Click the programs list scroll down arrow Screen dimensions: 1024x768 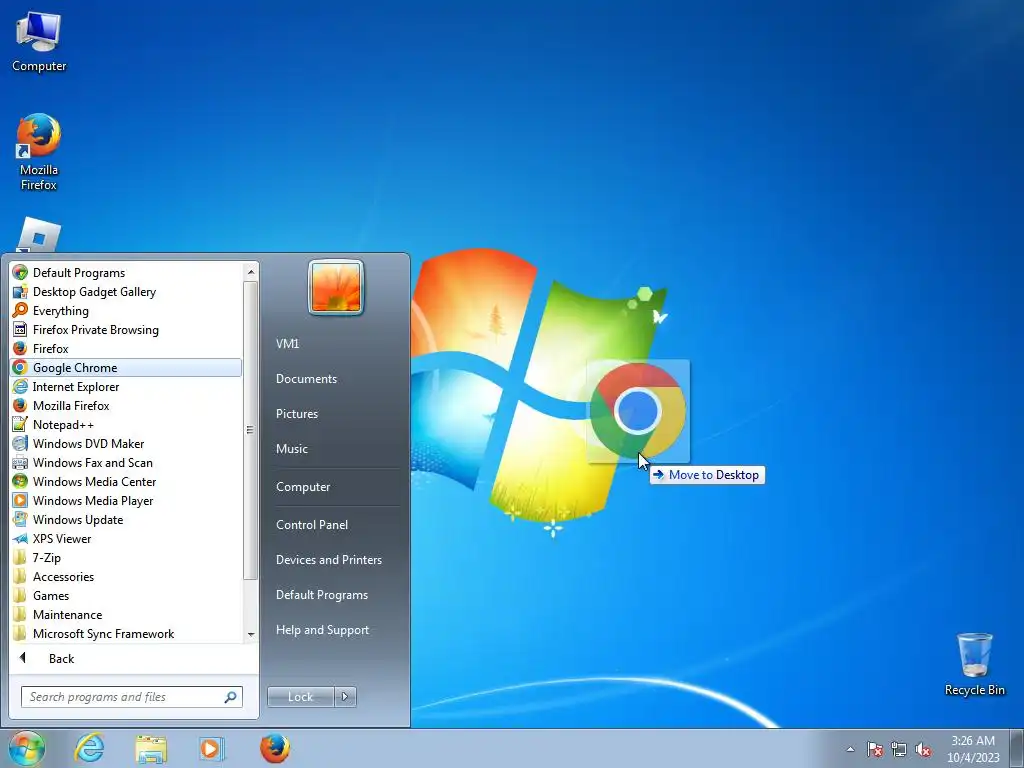[x=251, y=634]
